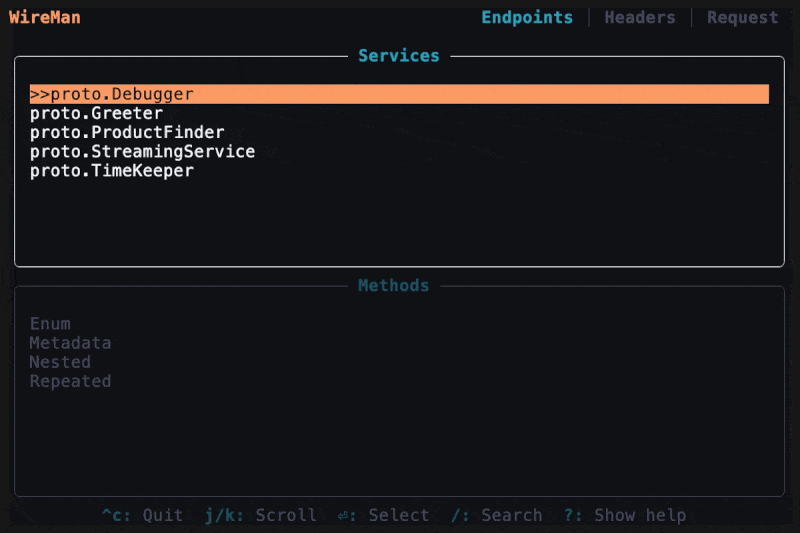Switch to the Endpoints tab
The height and width of the screenshot is (533, 800).
tap(527, 17)
